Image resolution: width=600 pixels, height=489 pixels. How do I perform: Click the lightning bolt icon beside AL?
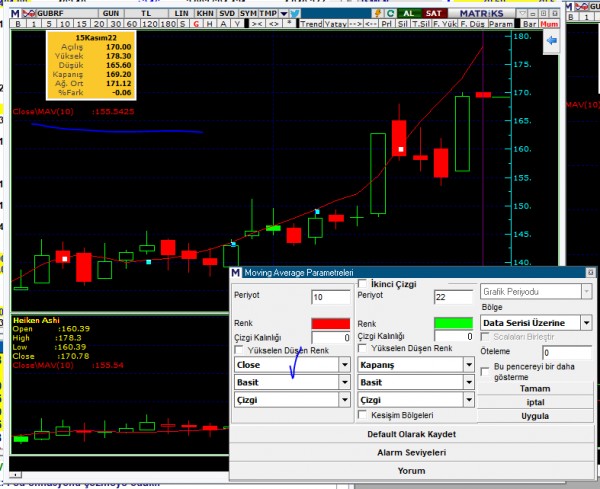378,13
